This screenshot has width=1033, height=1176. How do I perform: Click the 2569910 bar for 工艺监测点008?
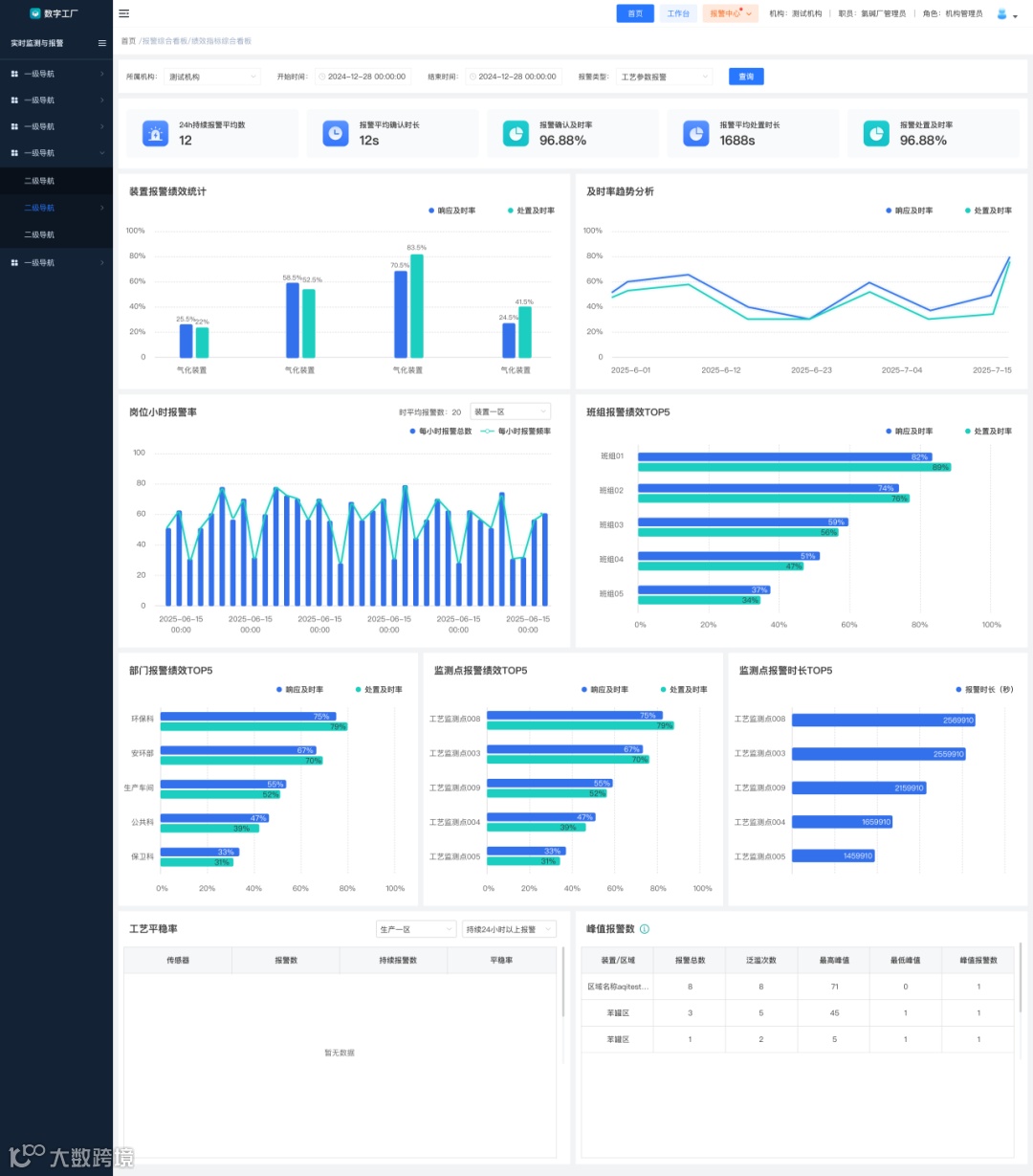(x=884, y=721)
